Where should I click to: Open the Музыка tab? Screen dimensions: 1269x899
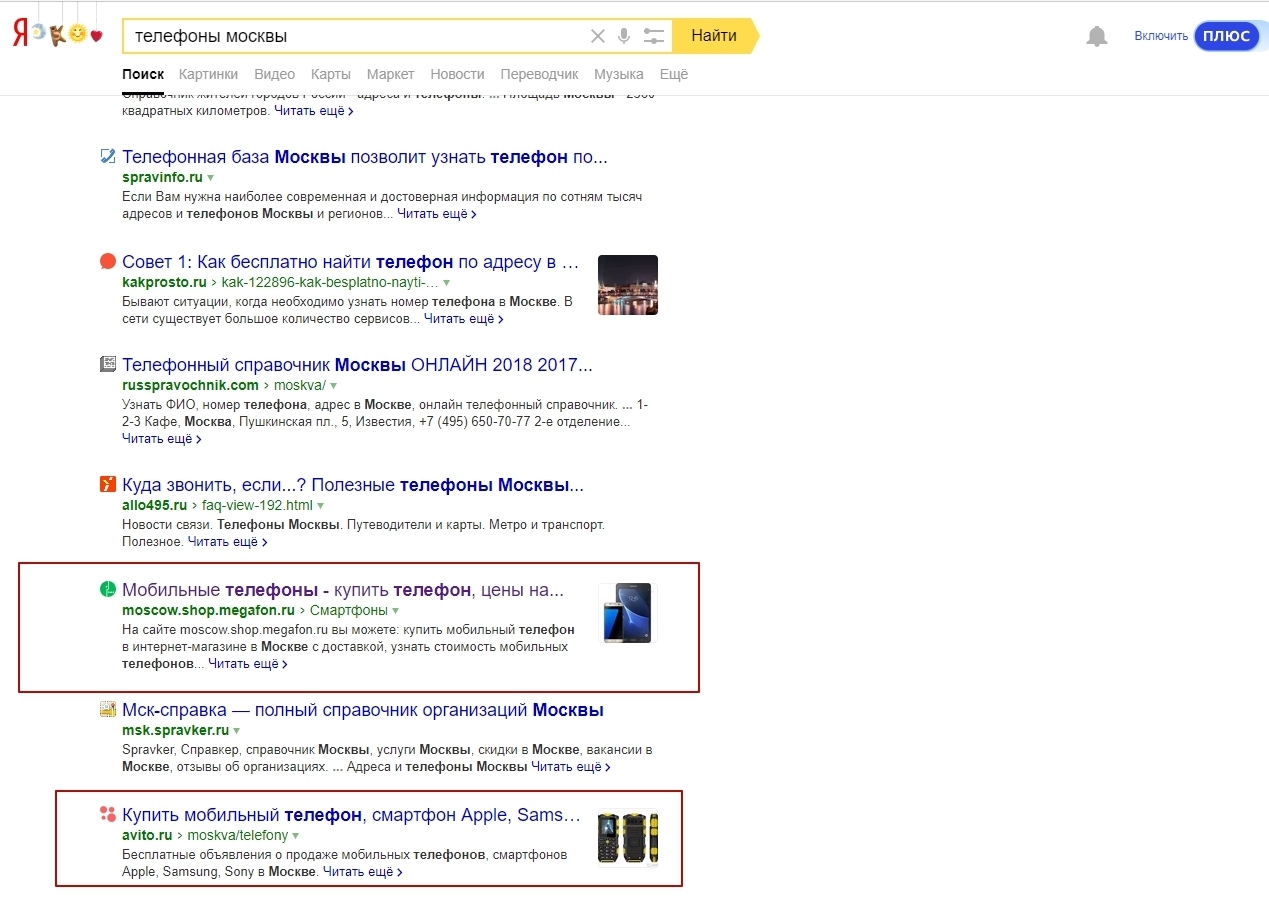[x=618, y=74]
